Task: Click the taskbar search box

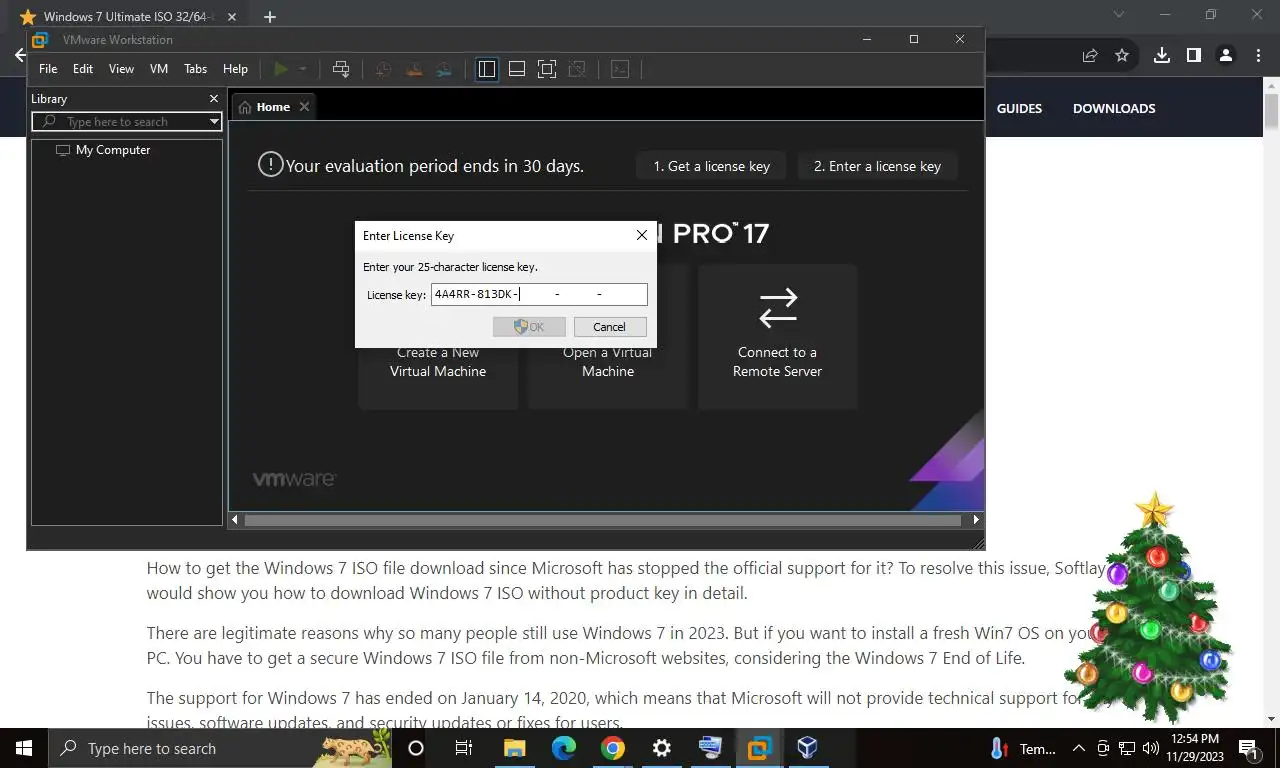Action: (221, 748)
